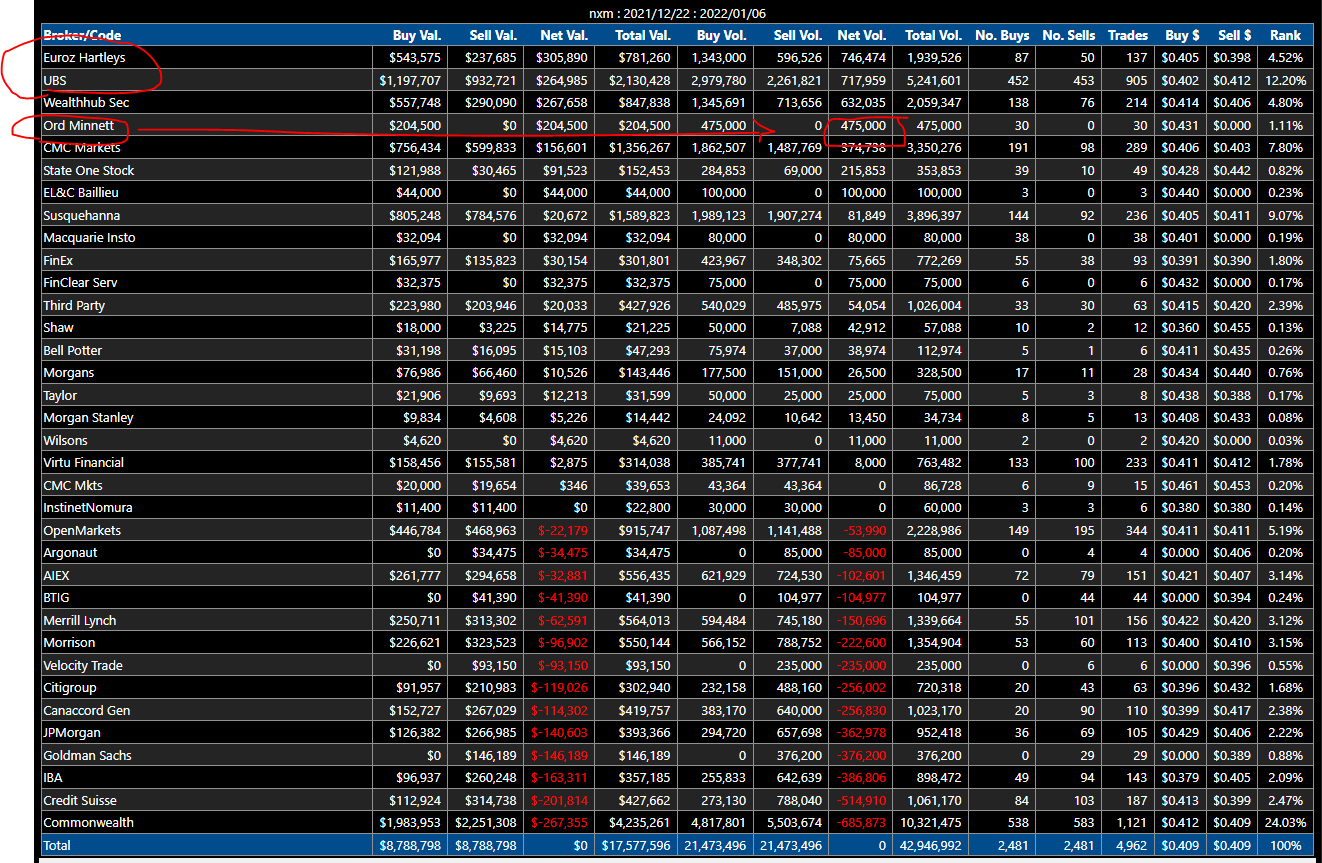Click the Net Vol. column header

[863, 35]
